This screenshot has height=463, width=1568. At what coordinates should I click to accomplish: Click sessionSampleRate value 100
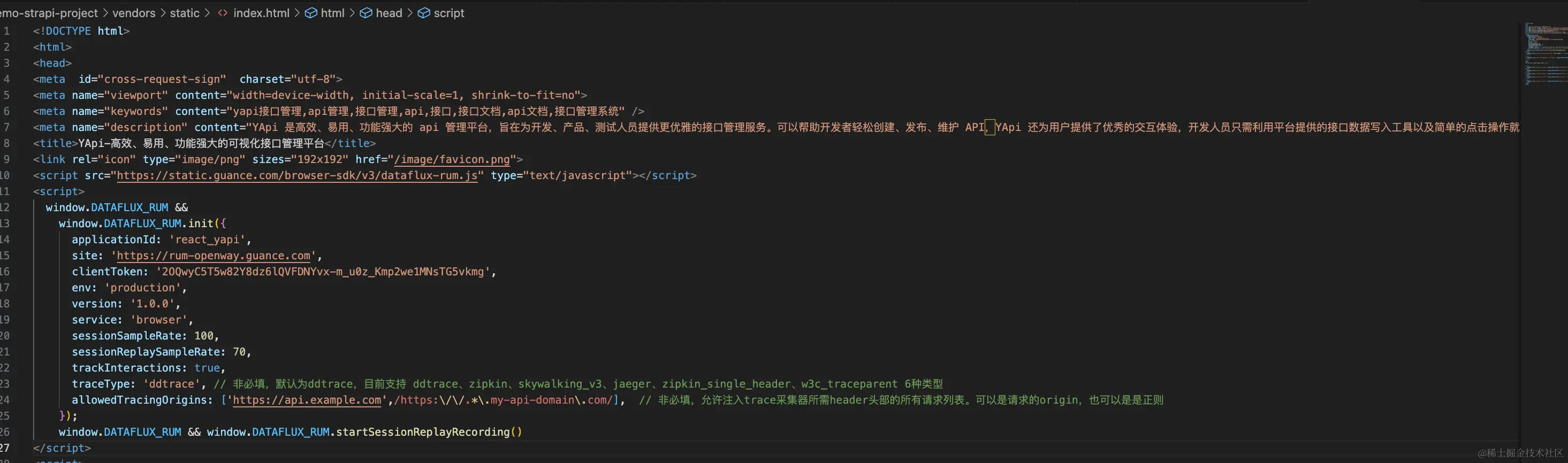click(204, 336)
